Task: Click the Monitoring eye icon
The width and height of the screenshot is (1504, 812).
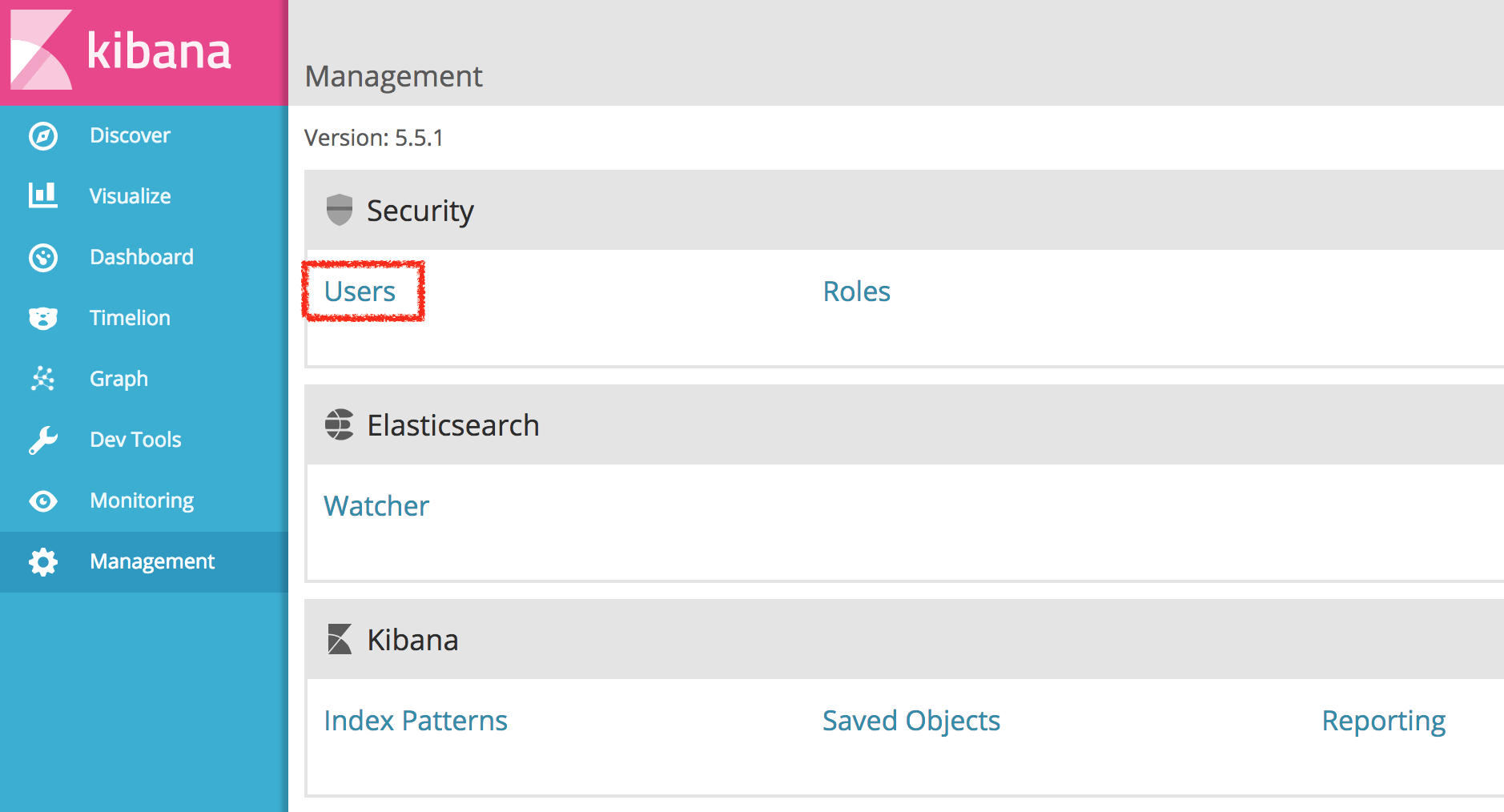Action: 43,500
